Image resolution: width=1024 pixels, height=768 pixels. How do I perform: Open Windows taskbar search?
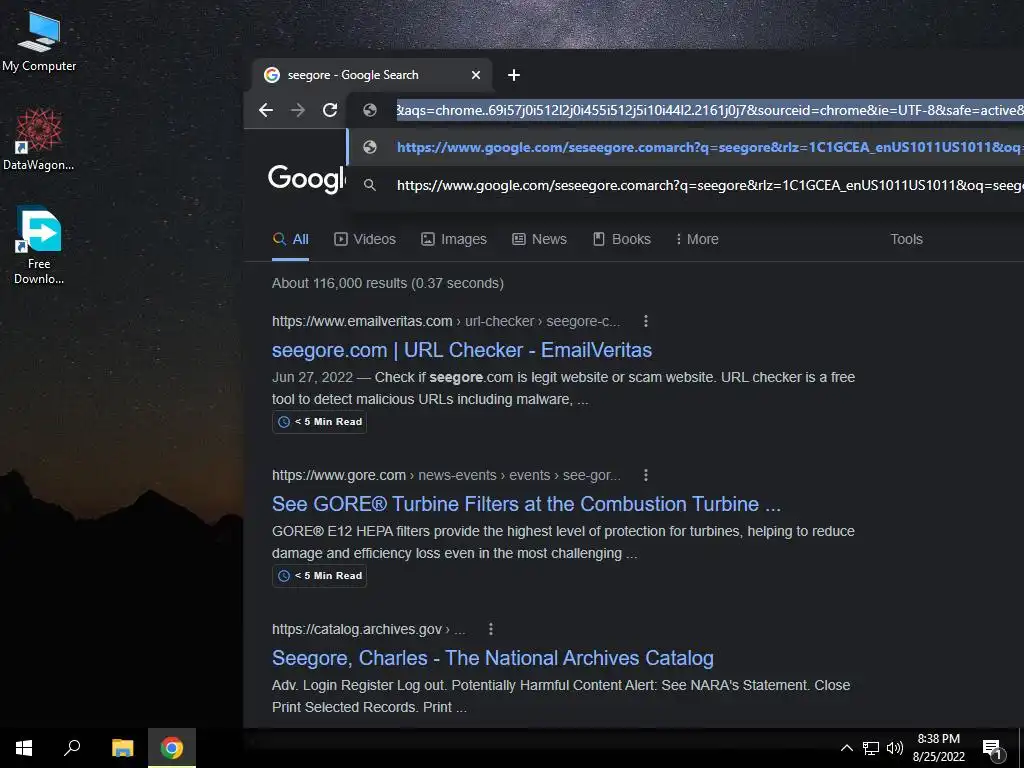pos(72,748)
